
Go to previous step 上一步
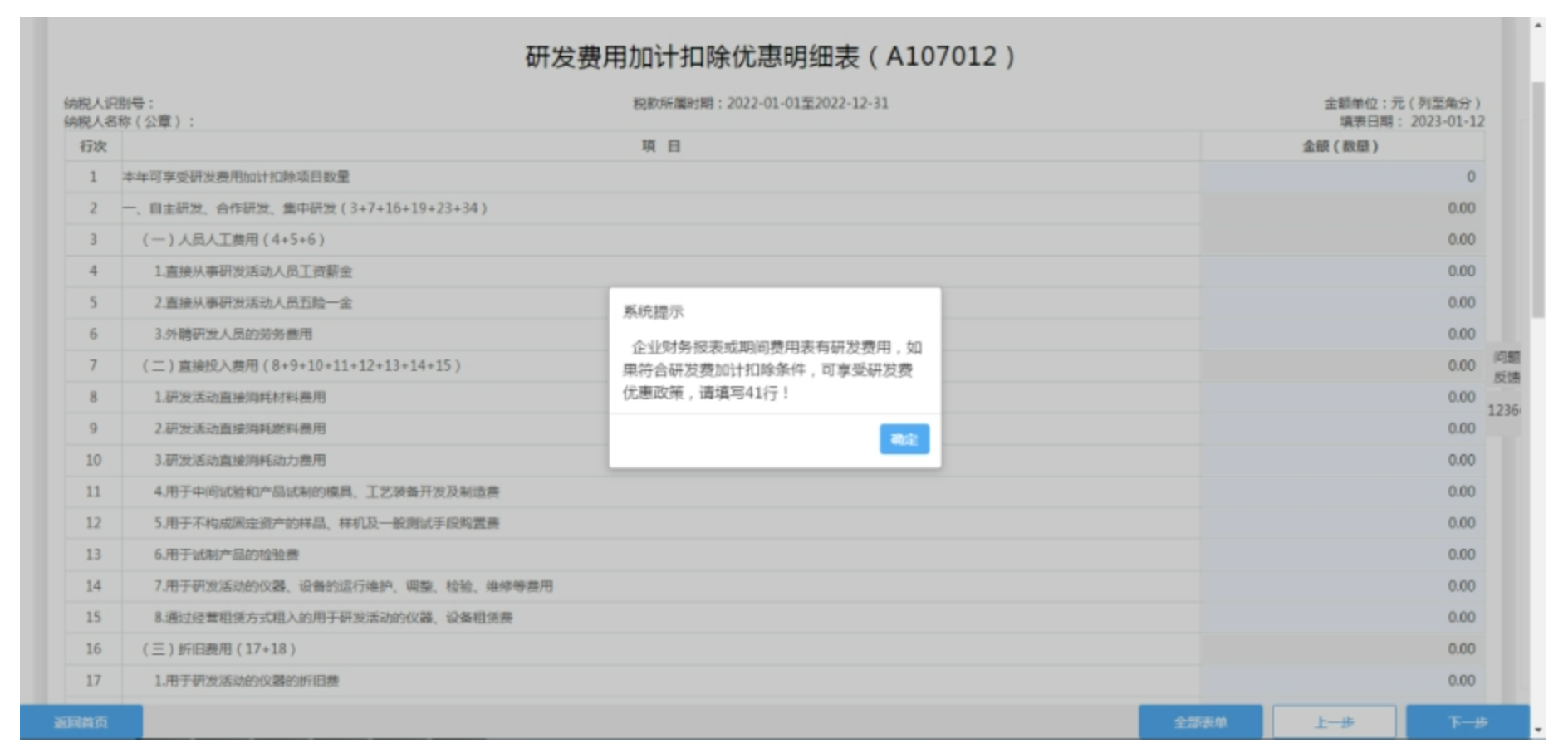1334,722
